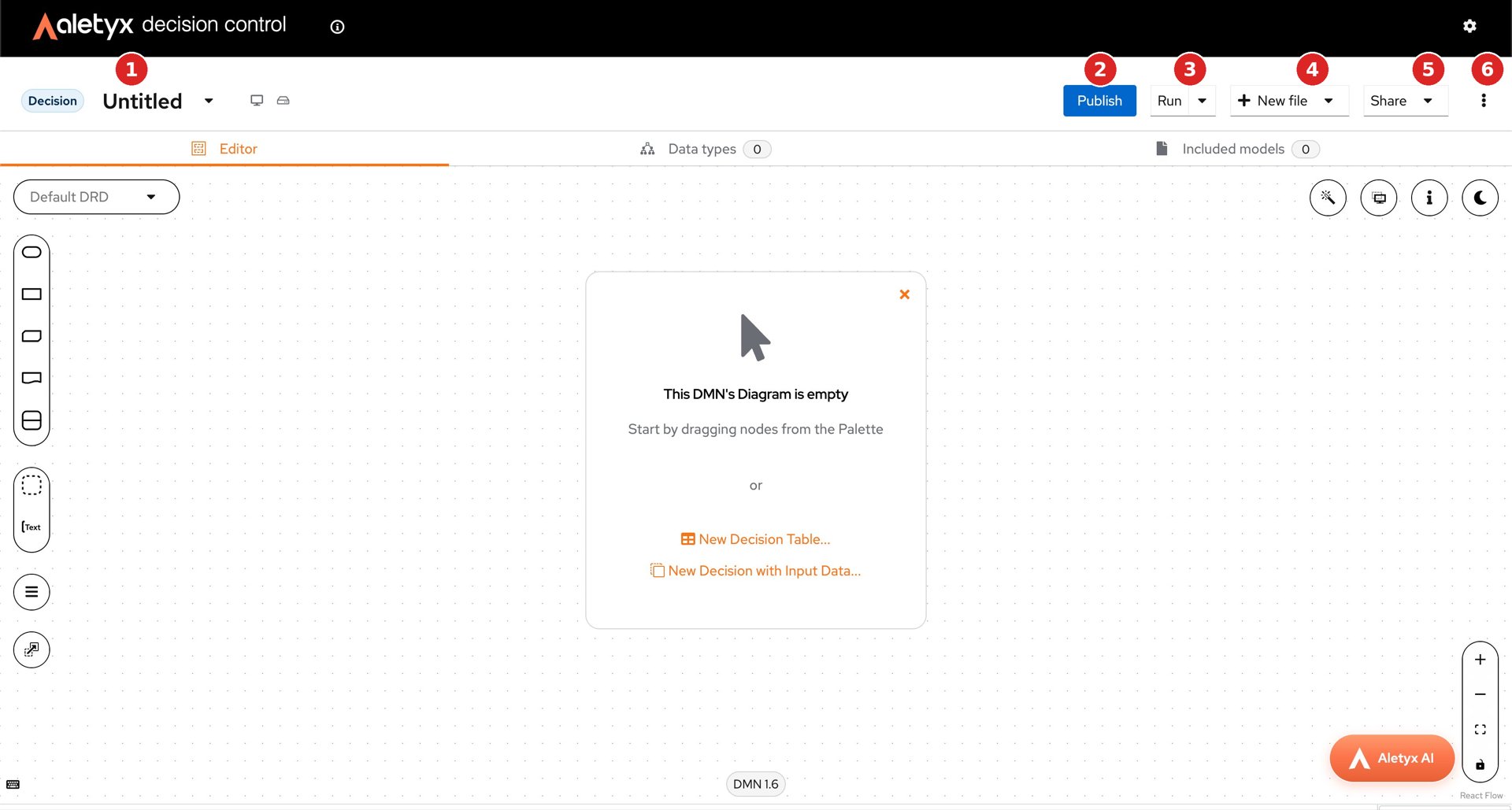
Task: Open the external nodes palette button
Action: pos(31,649)
